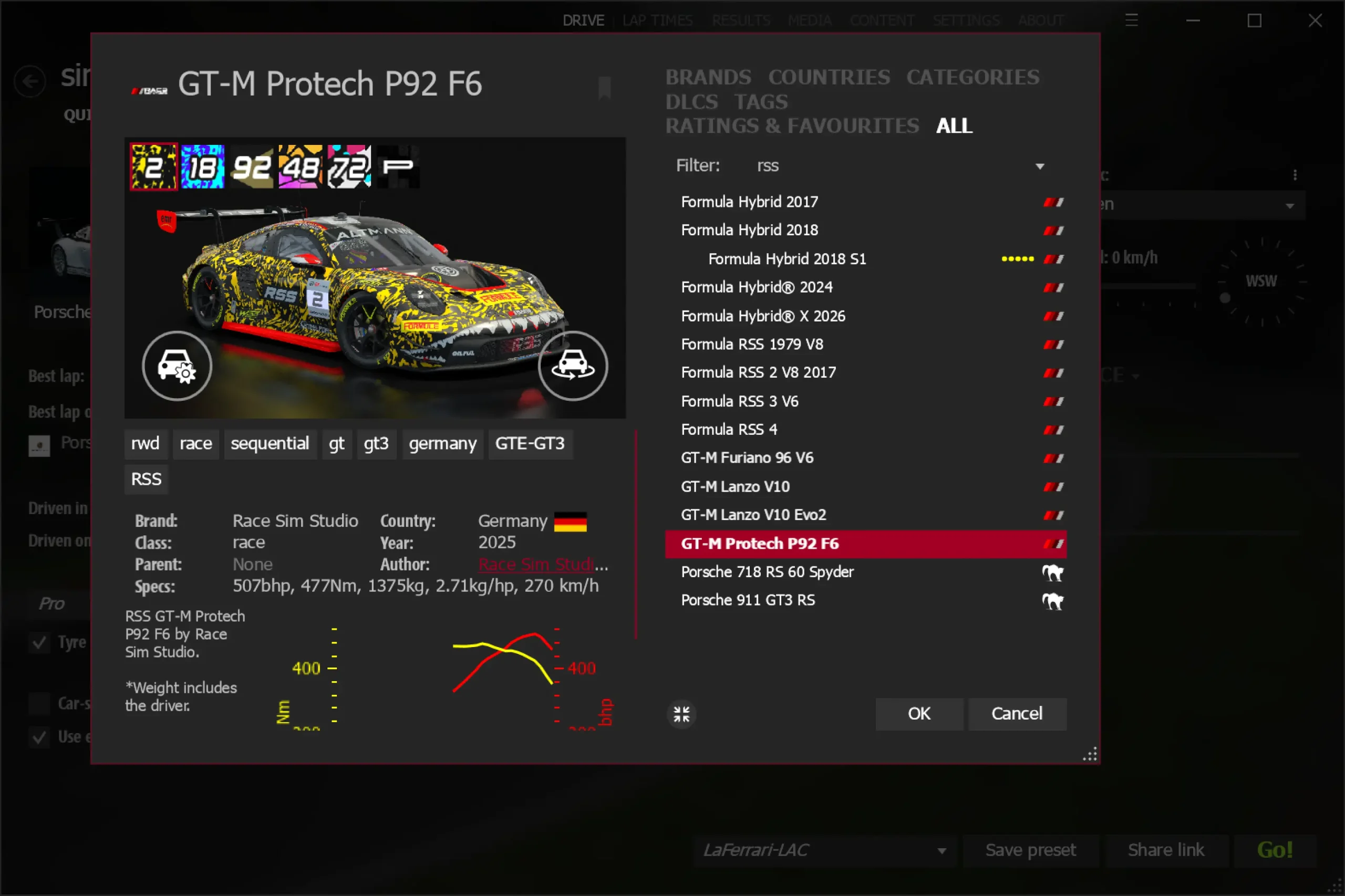Toggle the Car-s option checkbox
Screen dimensions: 1345x896
(39, 703)
